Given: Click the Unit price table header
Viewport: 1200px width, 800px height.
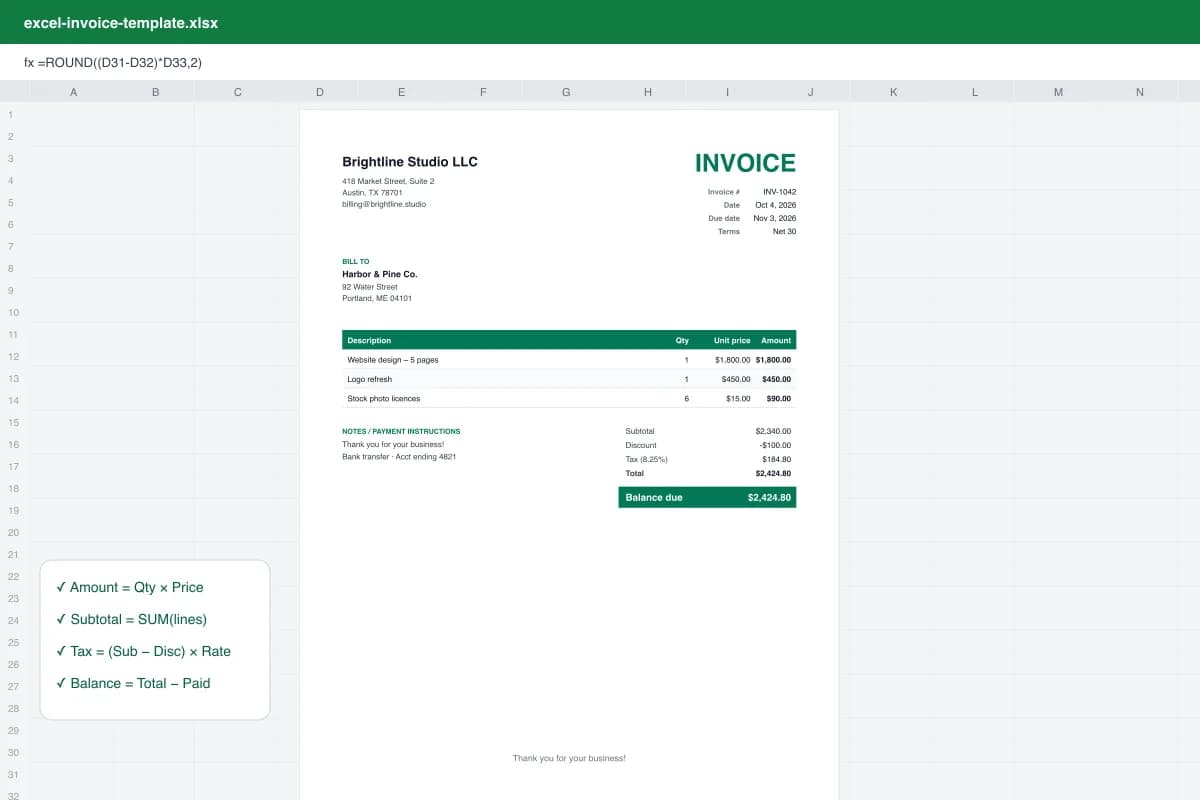Looking at the screenshot, I should click(732, 340).
